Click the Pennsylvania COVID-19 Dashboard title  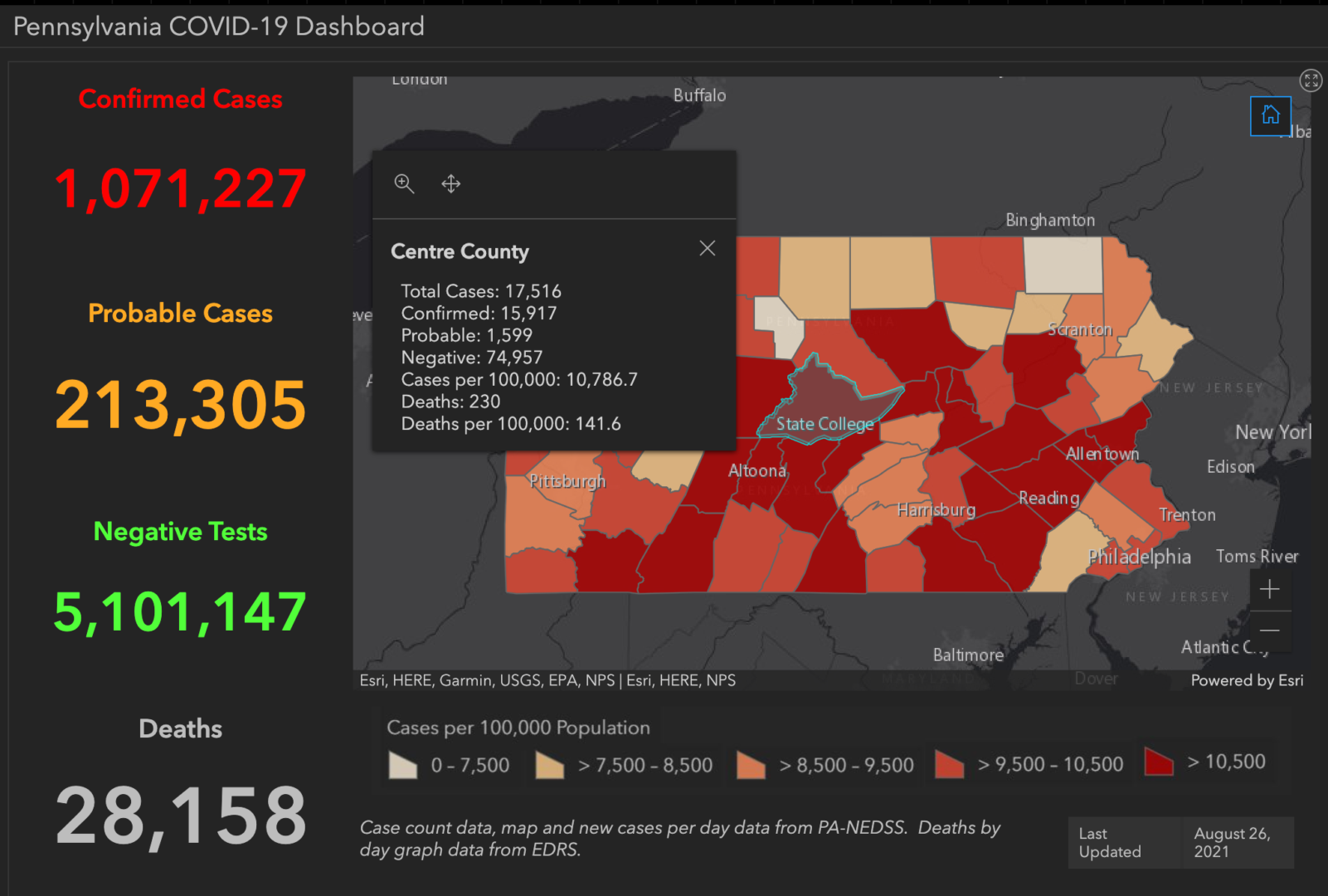(219, 27)
